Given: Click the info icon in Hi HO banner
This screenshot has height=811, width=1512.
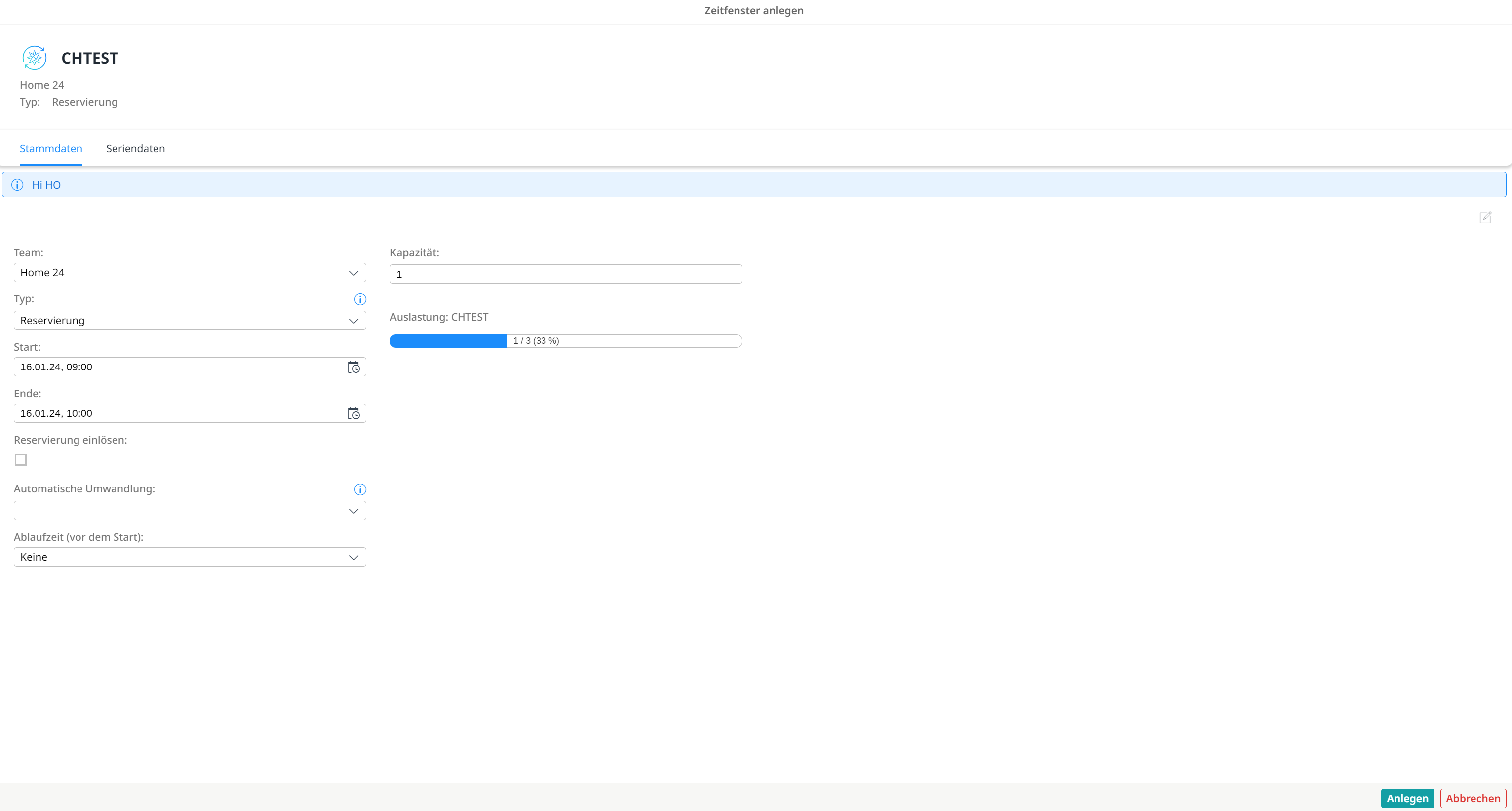Looking at the screenshot, I should [x=18, y=185].
